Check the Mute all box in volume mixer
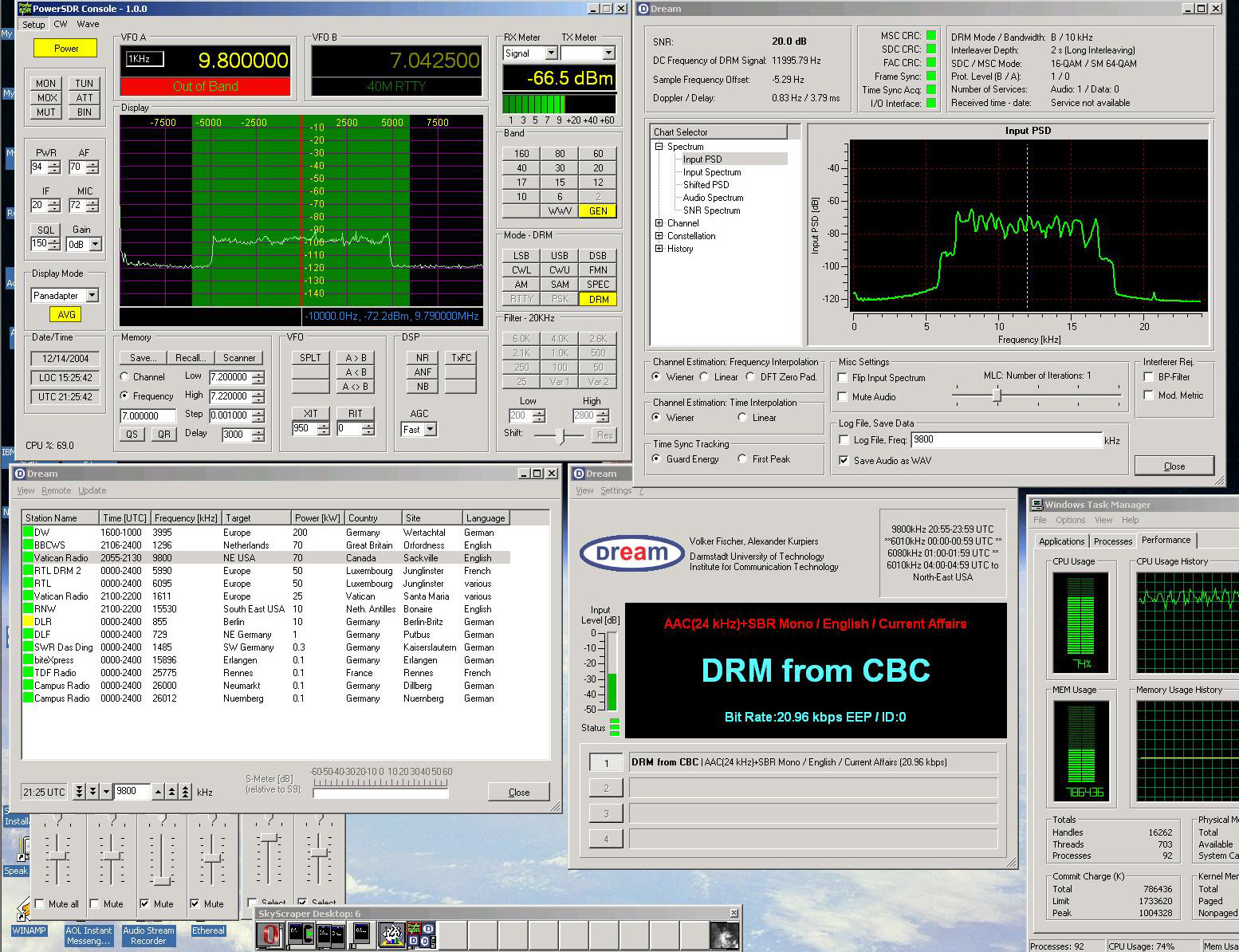 click(40, 904)
